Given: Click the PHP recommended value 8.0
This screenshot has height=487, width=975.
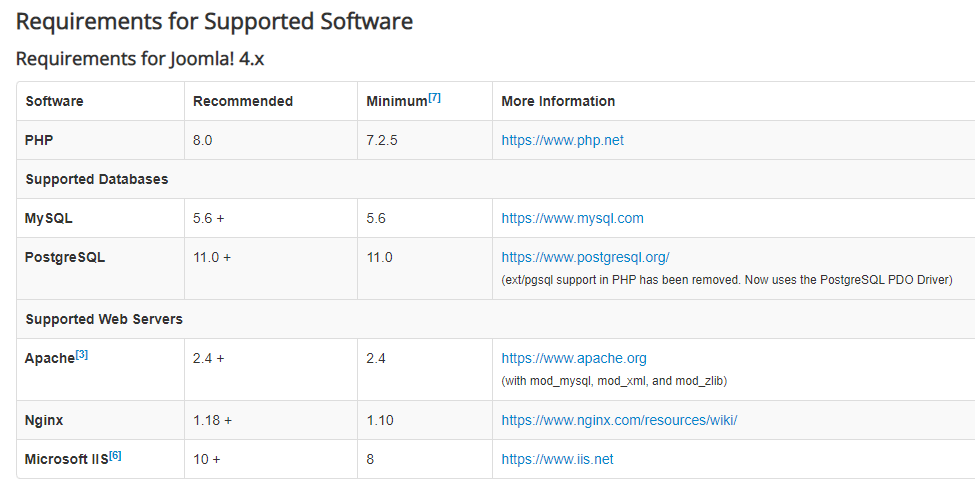Looking at the screenshot, I should pyautogui.click(x=202, y=141).
